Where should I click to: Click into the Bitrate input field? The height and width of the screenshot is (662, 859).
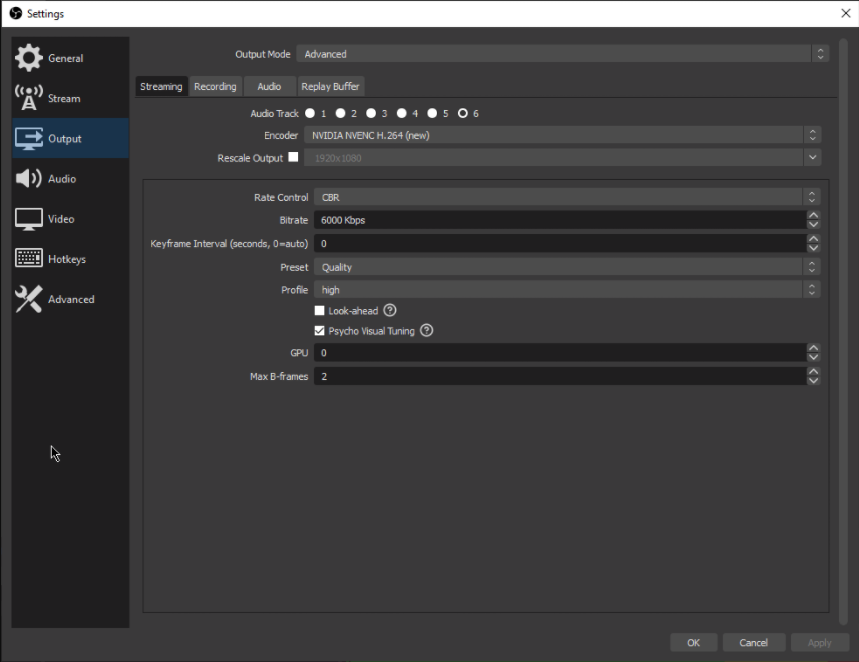558,220
